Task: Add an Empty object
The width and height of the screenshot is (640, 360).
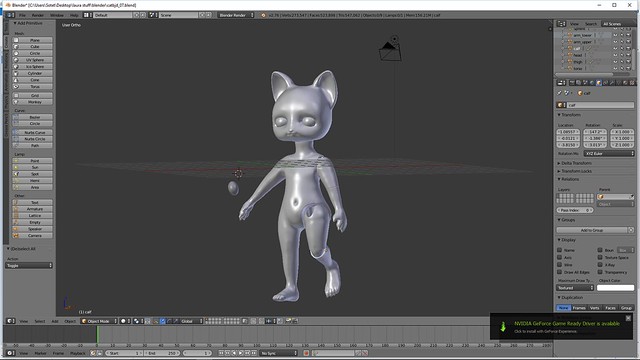Action: (32, 222)
